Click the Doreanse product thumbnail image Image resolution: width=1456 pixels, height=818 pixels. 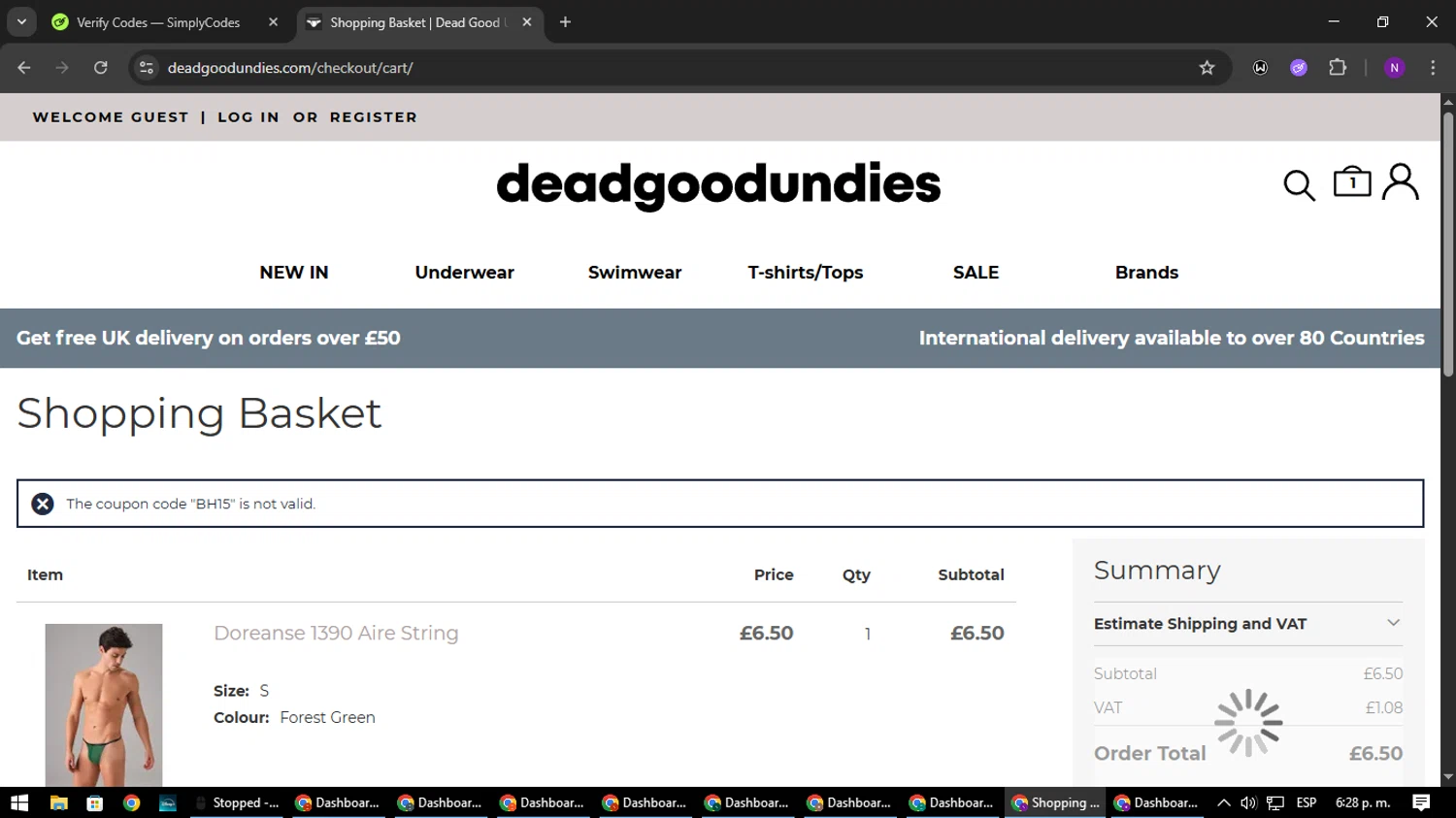point(104,705)
